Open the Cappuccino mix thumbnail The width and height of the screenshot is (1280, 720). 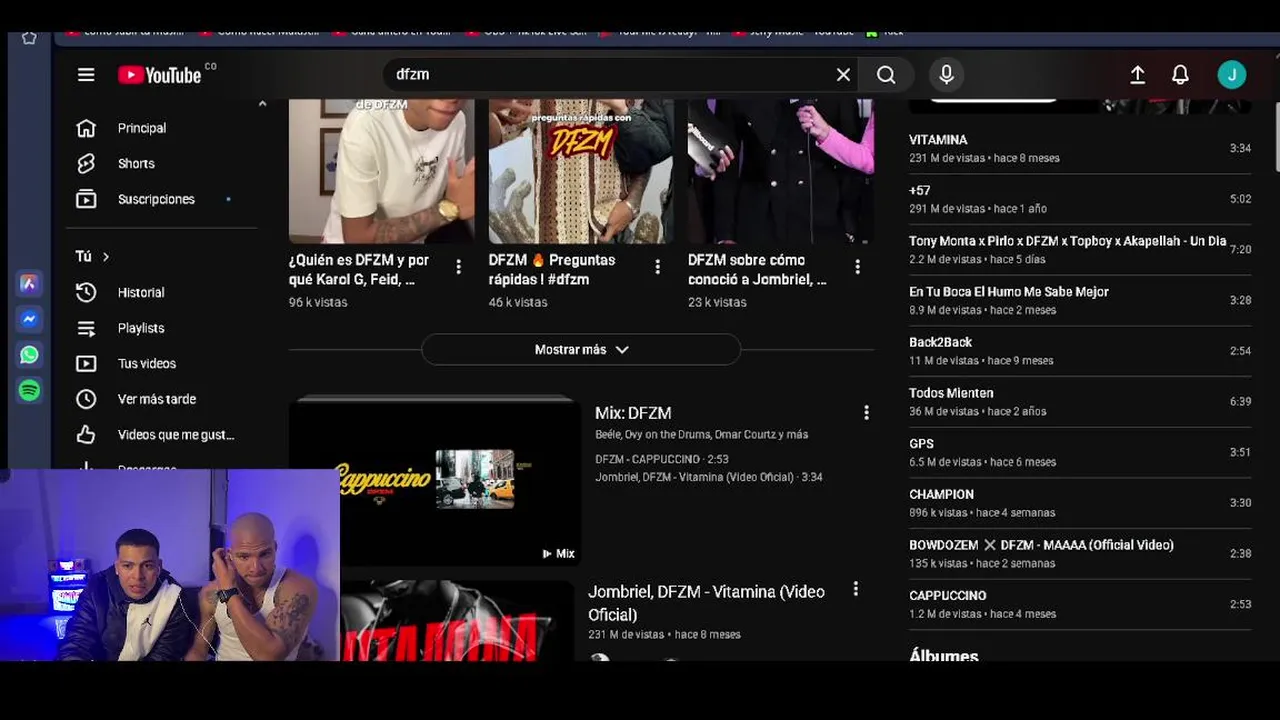[x=434, y=483]
